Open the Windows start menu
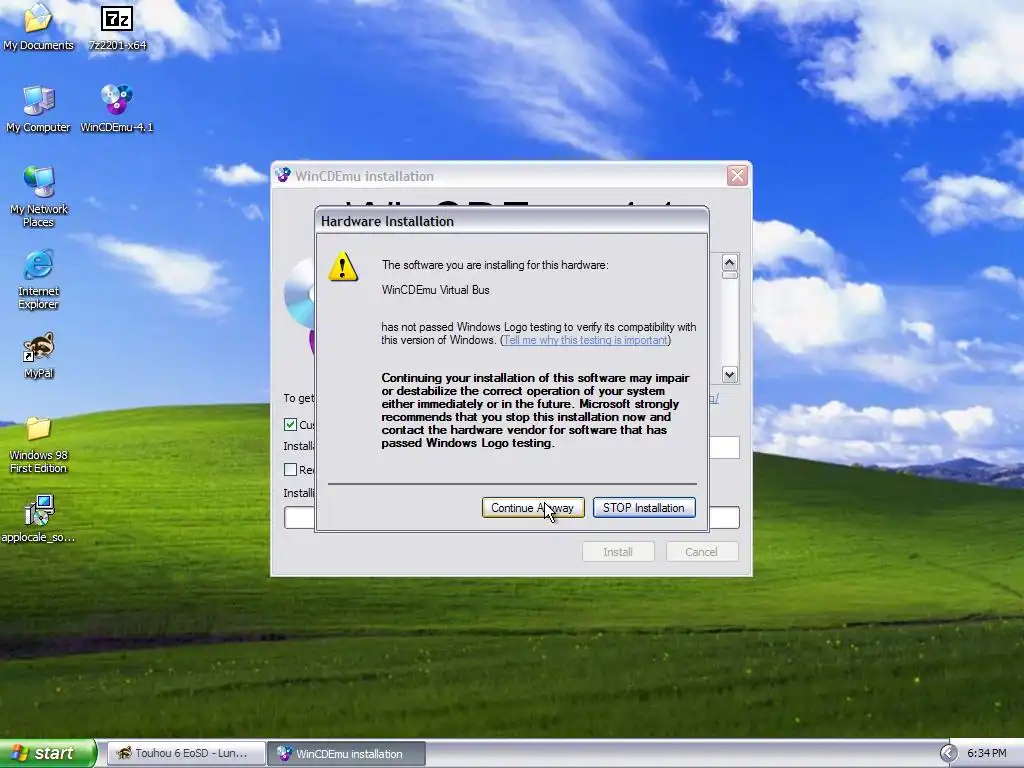Viewport: 1024px width, 768px height. (48, 753)
